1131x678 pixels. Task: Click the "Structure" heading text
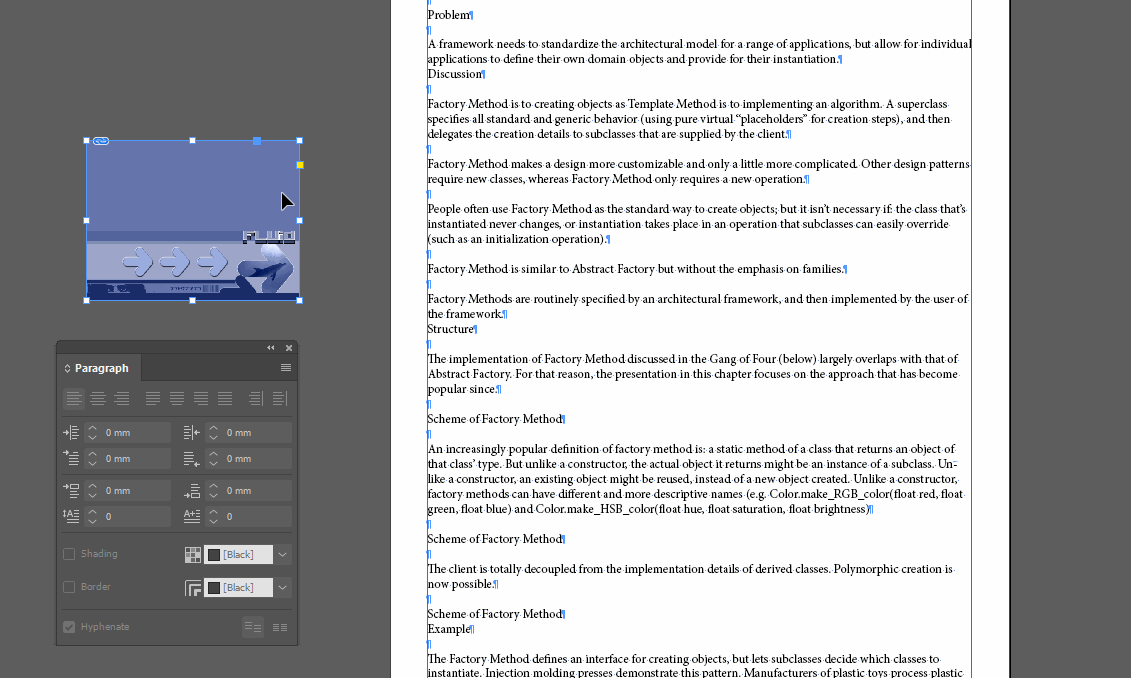click(451, 330)
